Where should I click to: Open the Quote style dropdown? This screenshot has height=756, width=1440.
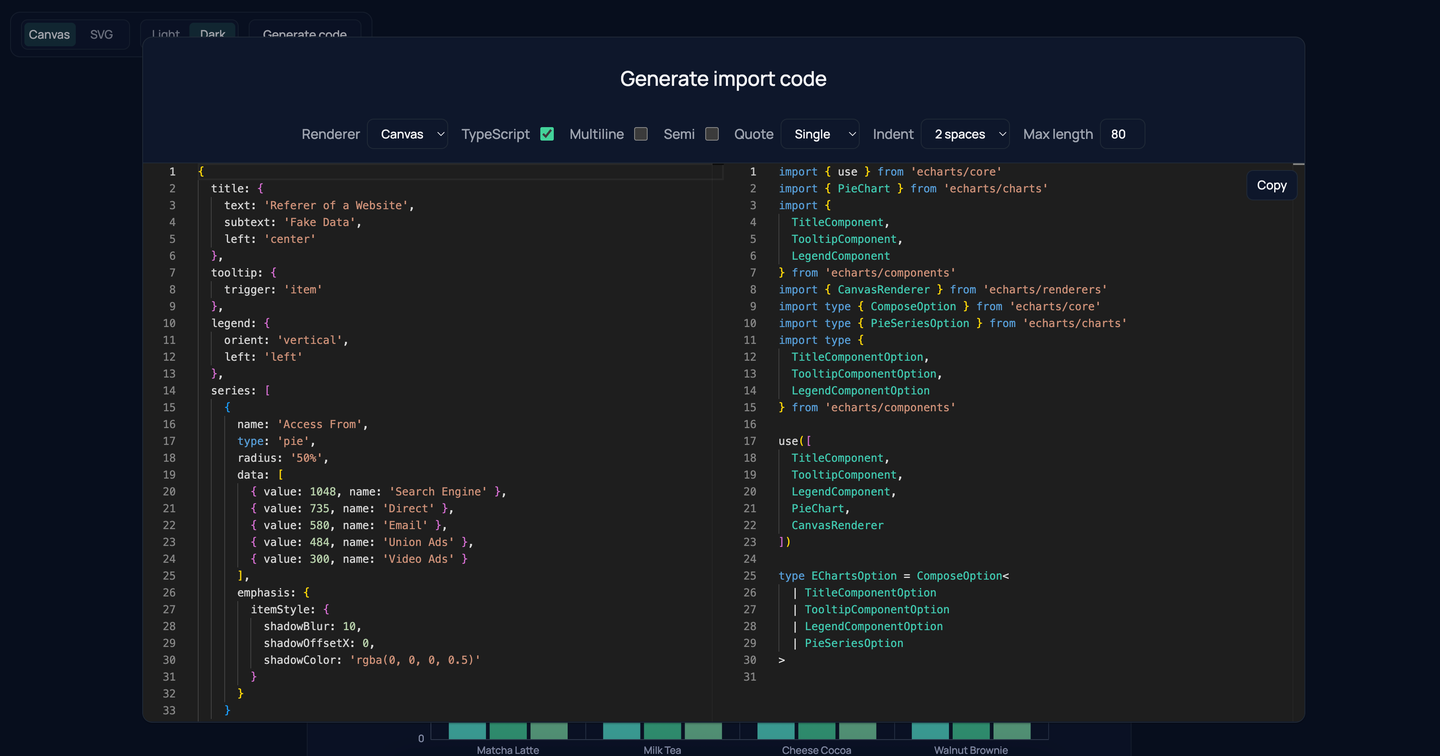click(x=820, y=133)
